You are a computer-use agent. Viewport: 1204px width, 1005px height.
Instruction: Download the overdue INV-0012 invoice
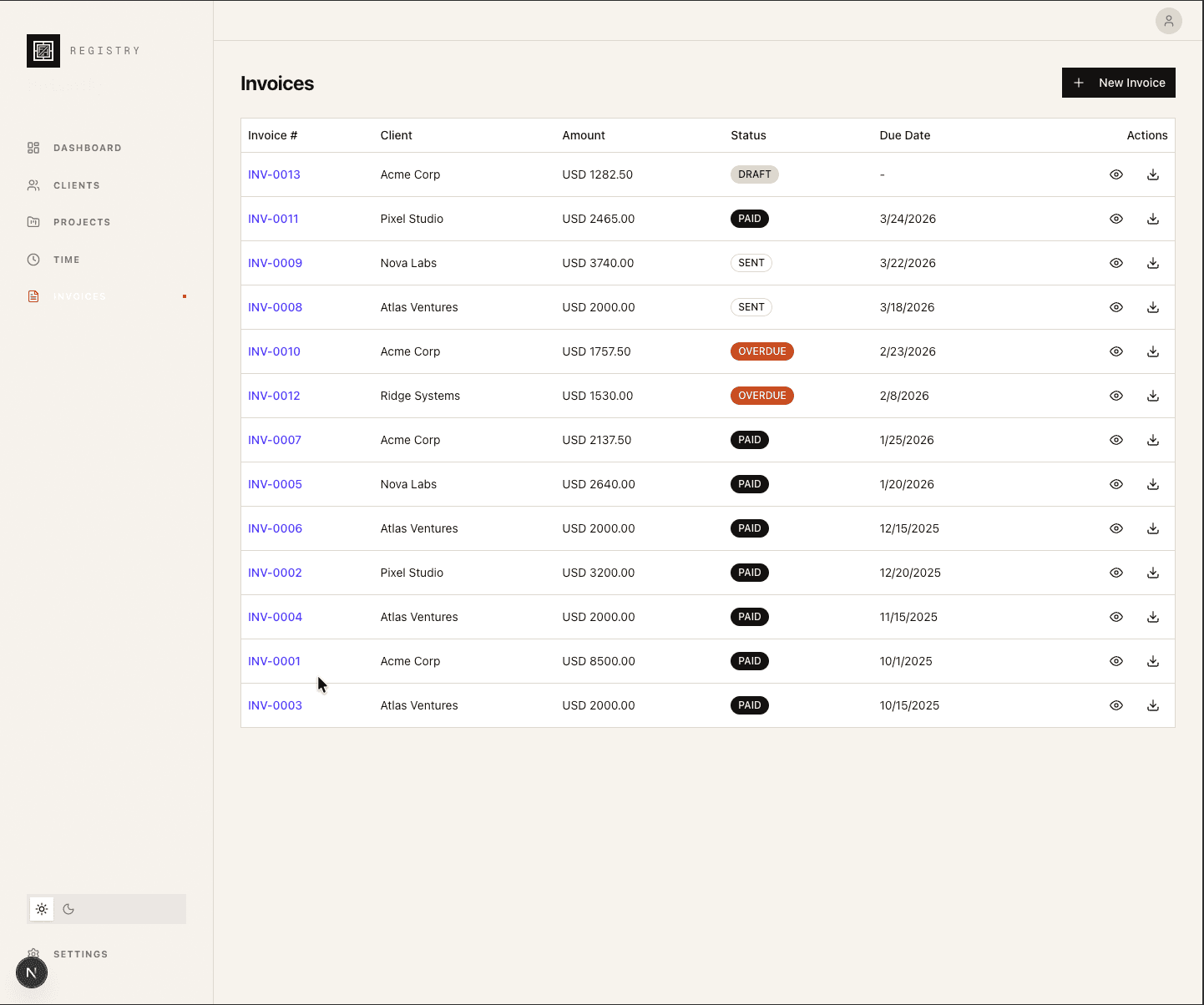[1153, 395]
